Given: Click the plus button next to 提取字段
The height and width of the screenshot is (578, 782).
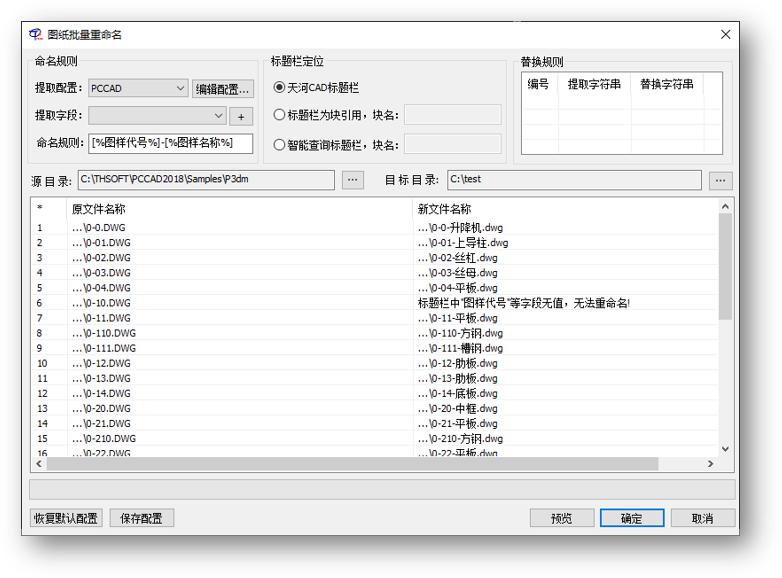Looking at the screenshot, I should click(241, 116).
